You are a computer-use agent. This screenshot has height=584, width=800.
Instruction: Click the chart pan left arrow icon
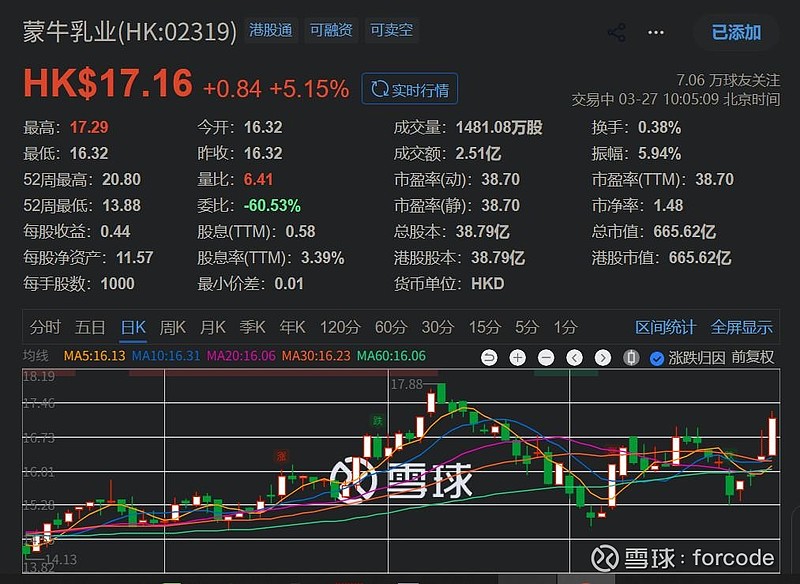tap(574, 358)
